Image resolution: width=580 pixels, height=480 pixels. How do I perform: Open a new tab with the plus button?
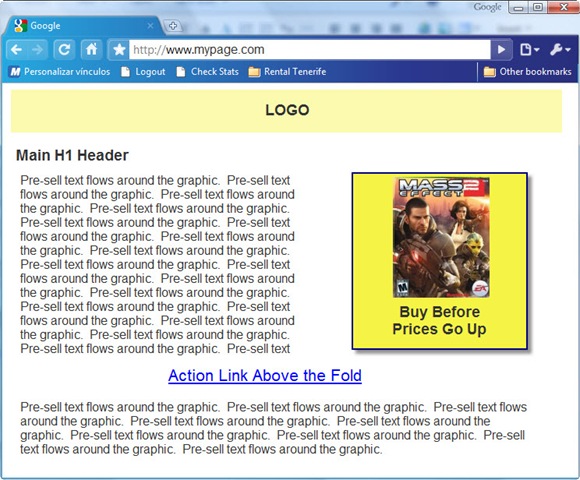coord(172,26)
